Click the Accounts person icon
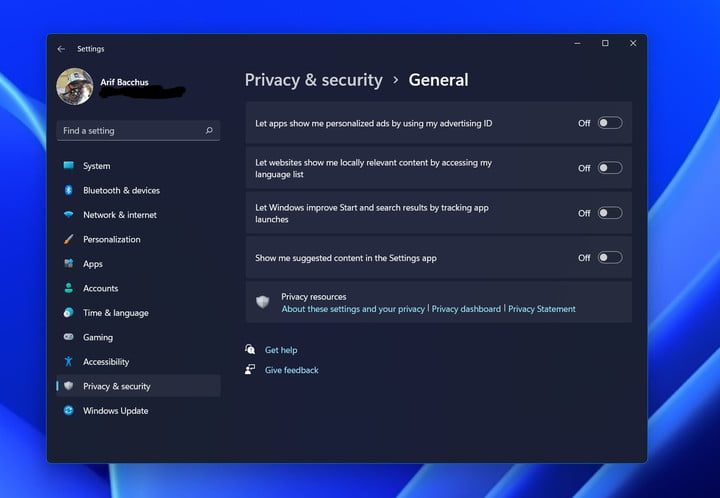The height and width of the screenshot is (498, 720). pos(68,288)
